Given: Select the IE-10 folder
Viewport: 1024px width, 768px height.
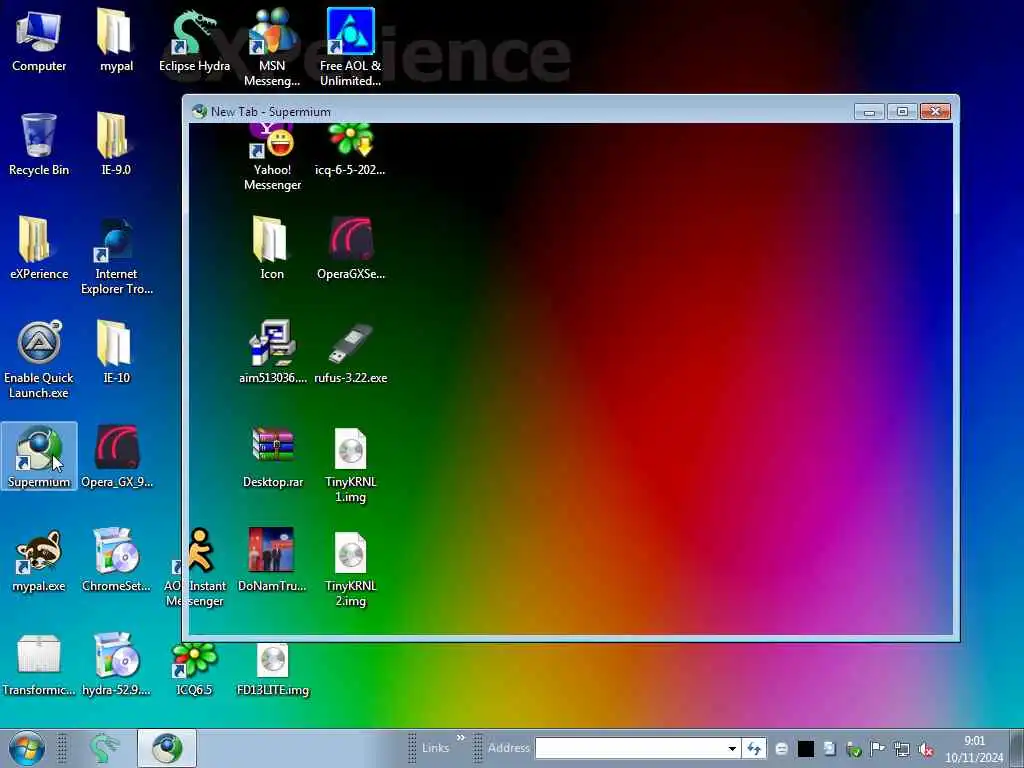Looking at the screenshot, I should [x=116, y=352].
